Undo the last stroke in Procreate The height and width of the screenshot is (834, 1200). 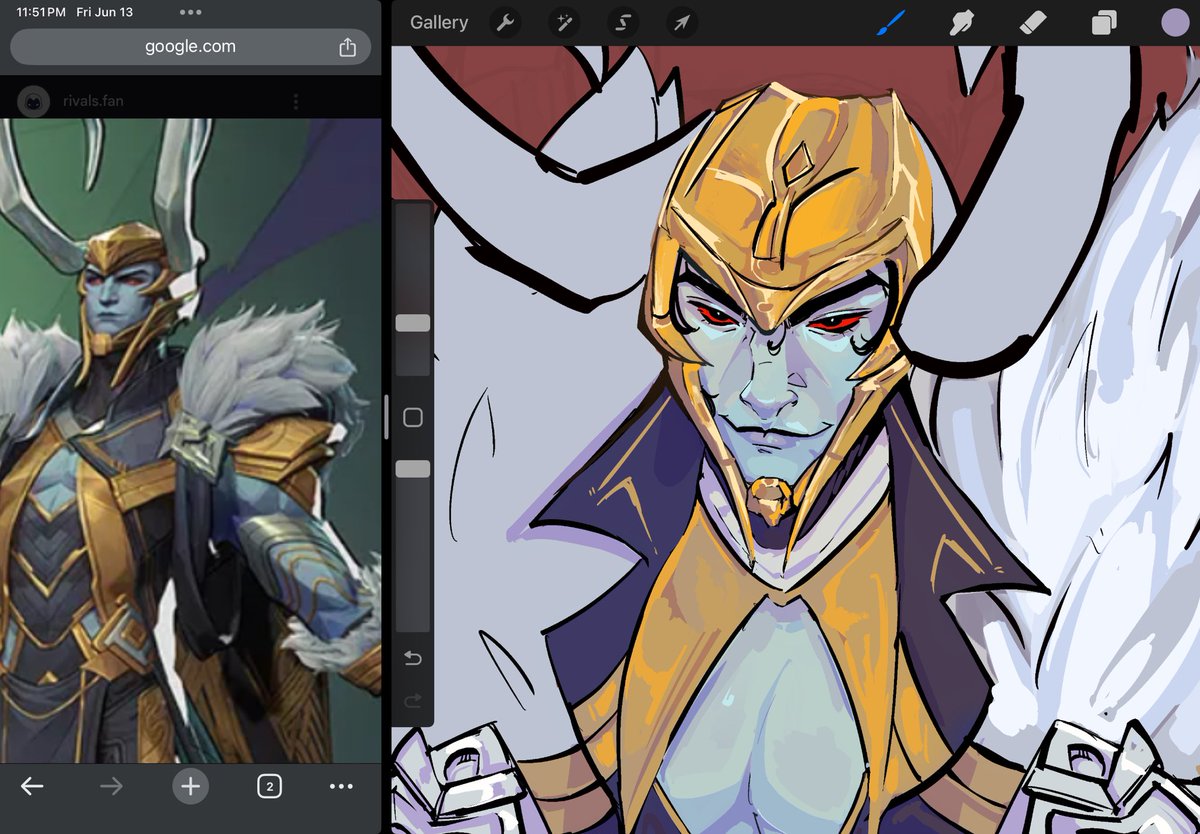[x=413, y=658]
